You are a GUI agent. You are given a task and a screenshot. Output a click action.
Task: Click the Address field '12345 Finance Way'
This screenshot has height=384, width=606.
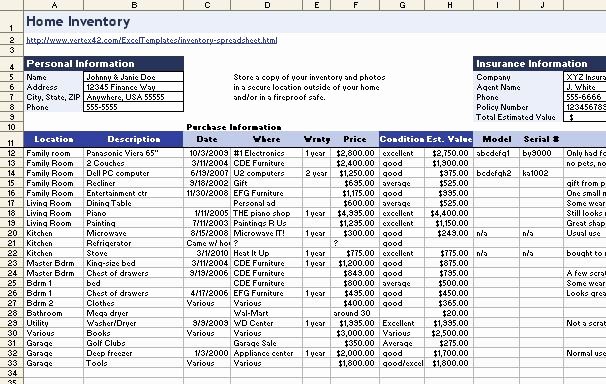tap(133, 87)
